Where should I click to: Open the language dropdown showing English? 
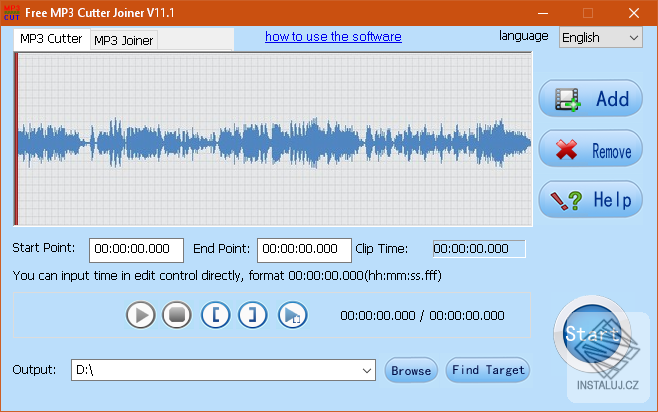(x=601, y=37)
